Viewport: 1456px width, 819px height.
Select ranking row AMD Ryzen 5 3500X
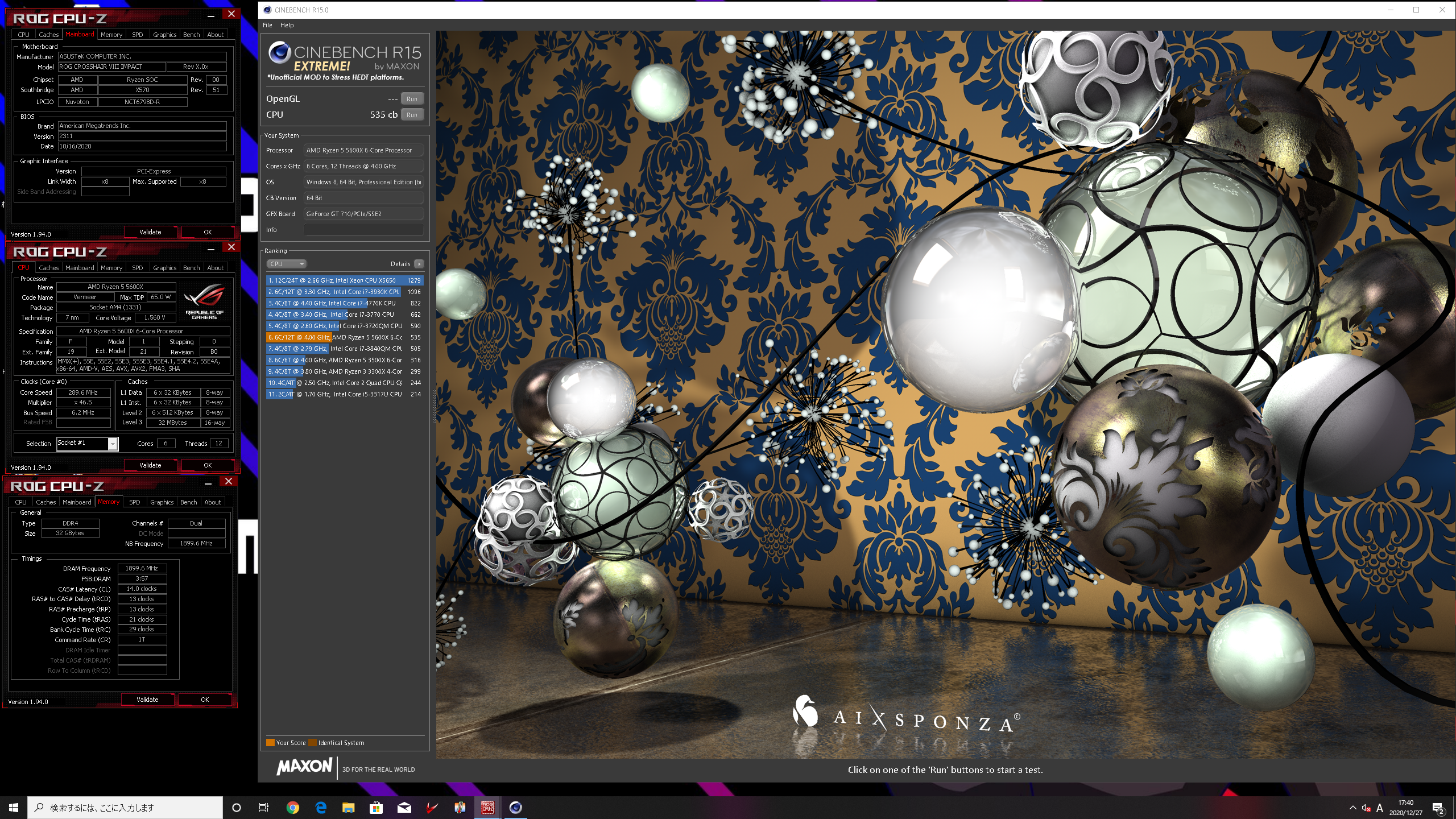(345, 360)
